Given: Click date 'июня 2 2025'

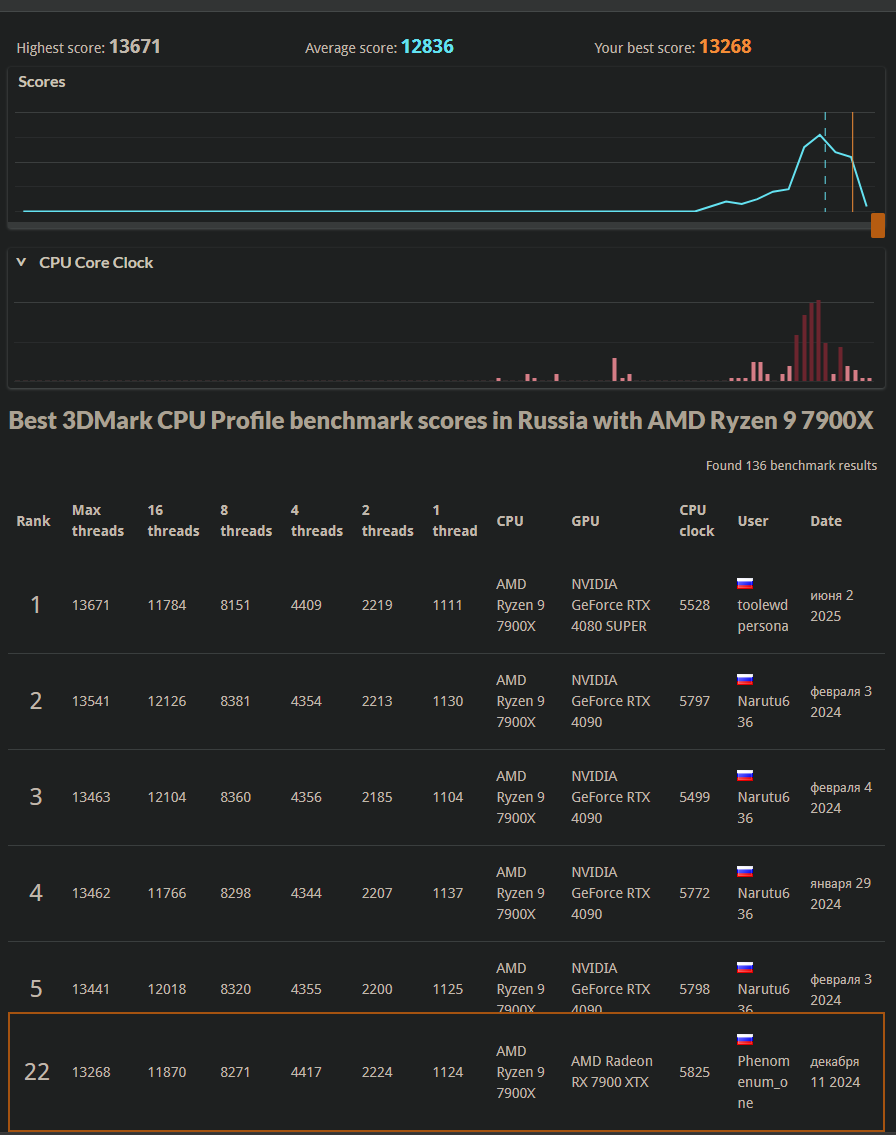Looking at the screenshot, I should tap(832, 605).
